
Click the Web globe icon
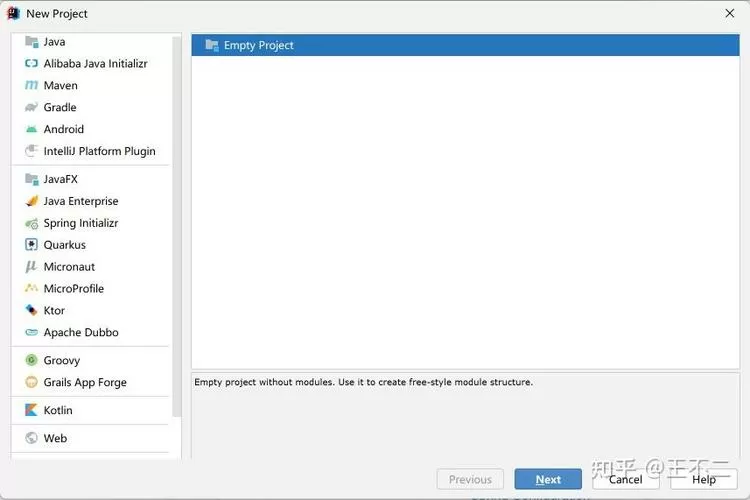click(32, 438)
